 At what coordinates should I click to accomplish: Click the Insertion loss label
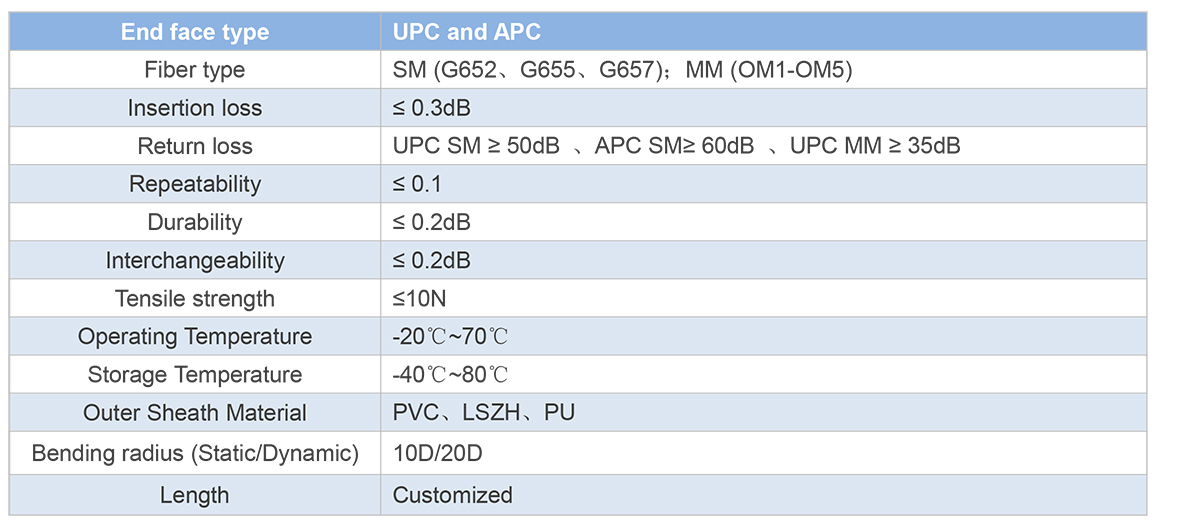click(x=195, y=108)
